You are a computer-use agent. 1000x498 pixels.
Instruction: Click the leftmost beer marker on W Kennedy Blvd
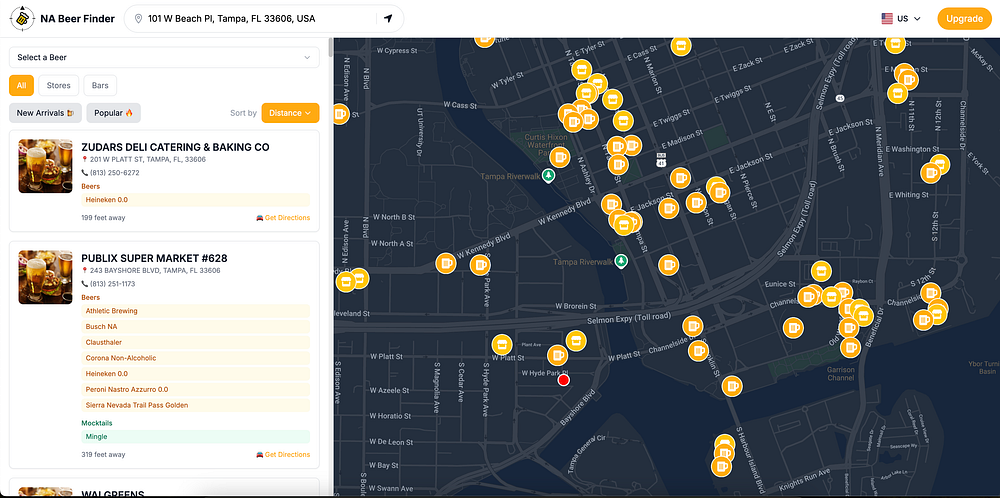click(446, 263)
